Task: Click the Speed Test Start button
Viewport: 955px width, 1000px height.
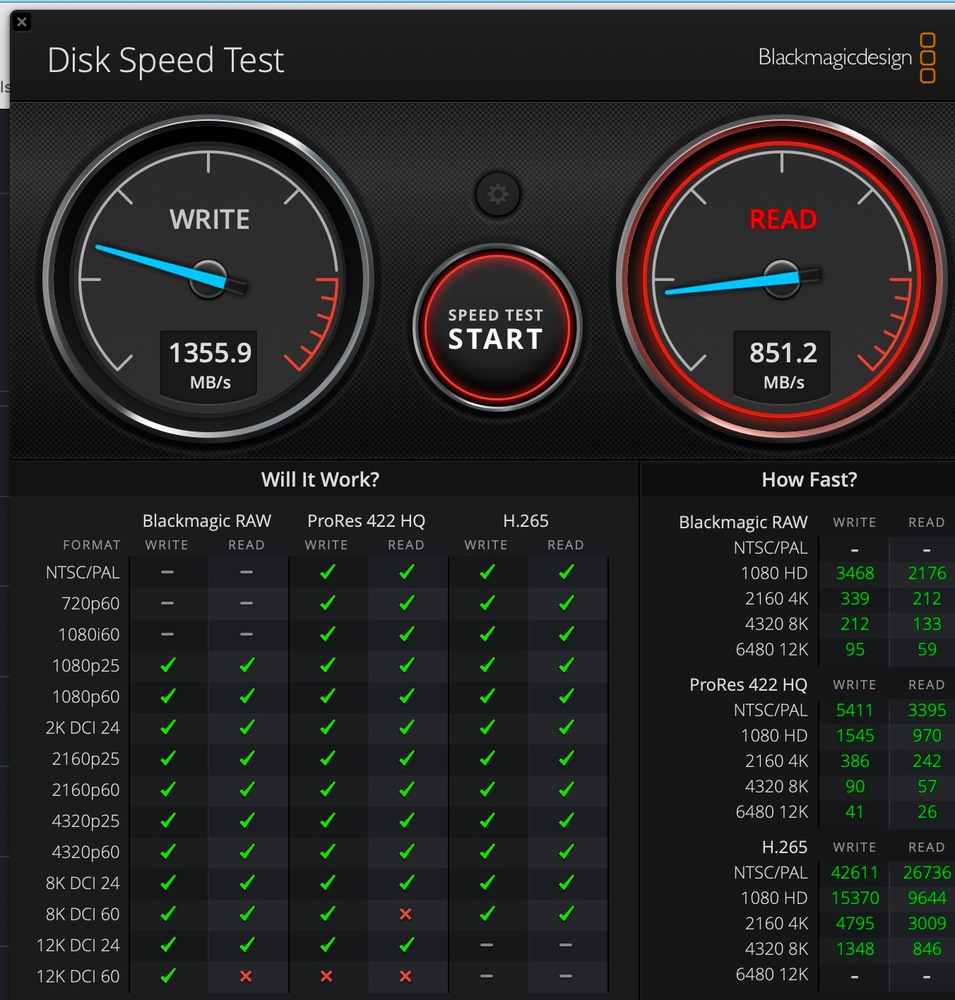Action: pyautogui.click(x=496, y=328)
